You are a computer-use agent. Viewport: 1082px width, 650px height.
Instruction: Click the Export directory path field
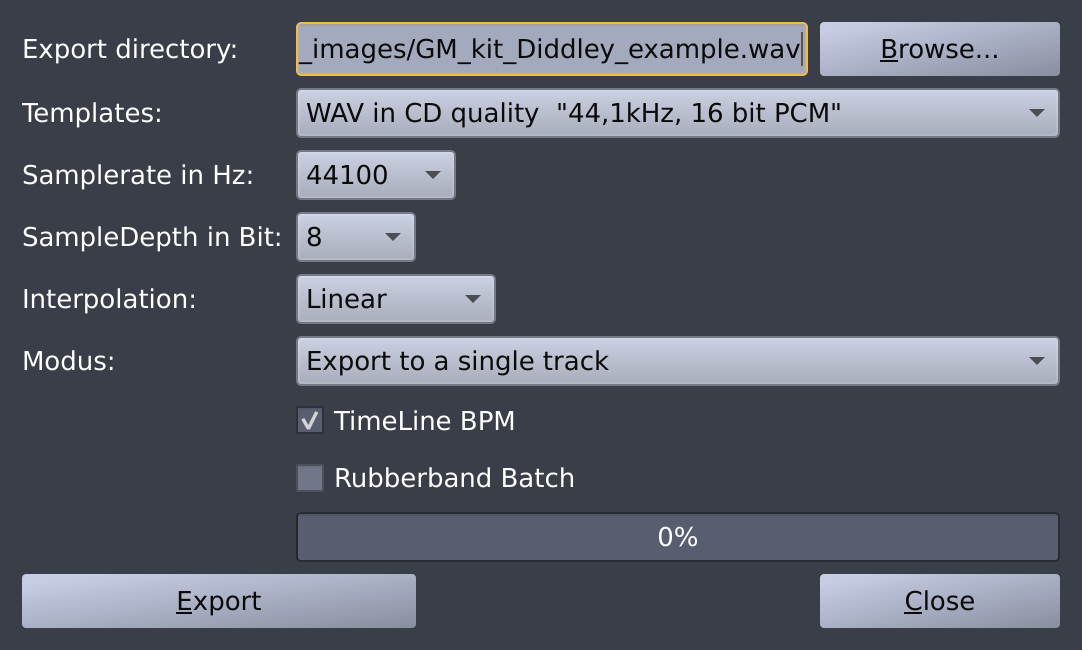pos(551,50)
